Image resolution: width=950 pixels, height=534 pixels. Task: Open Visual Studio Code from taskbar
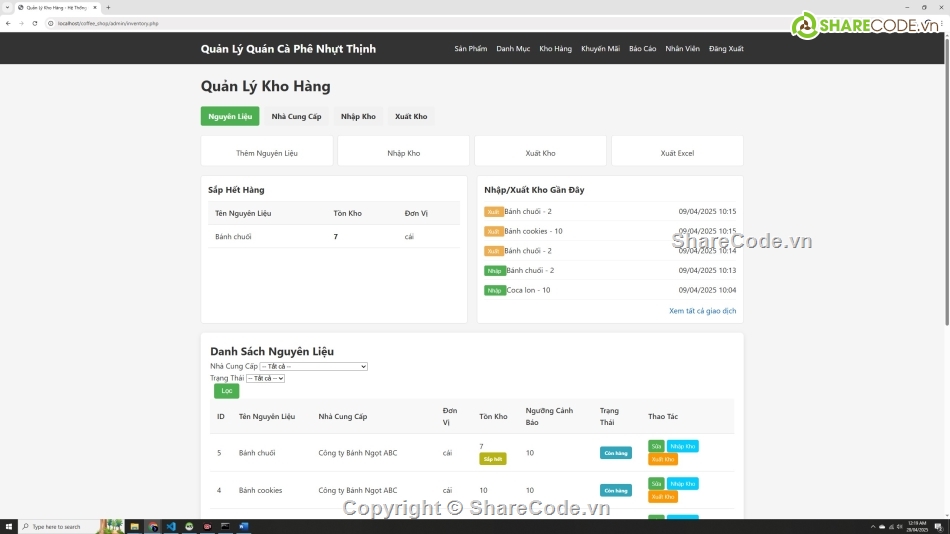coord(171,527)
